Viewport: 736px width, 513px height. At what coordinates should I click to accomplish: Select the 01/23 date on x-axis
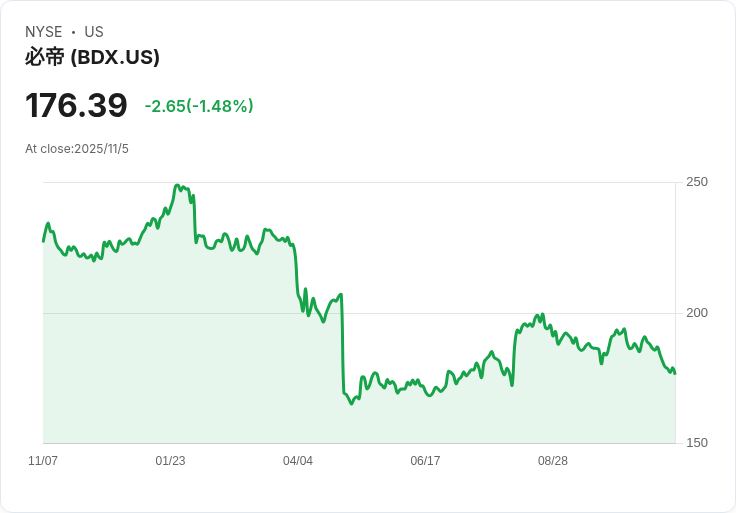pos(170,461)
